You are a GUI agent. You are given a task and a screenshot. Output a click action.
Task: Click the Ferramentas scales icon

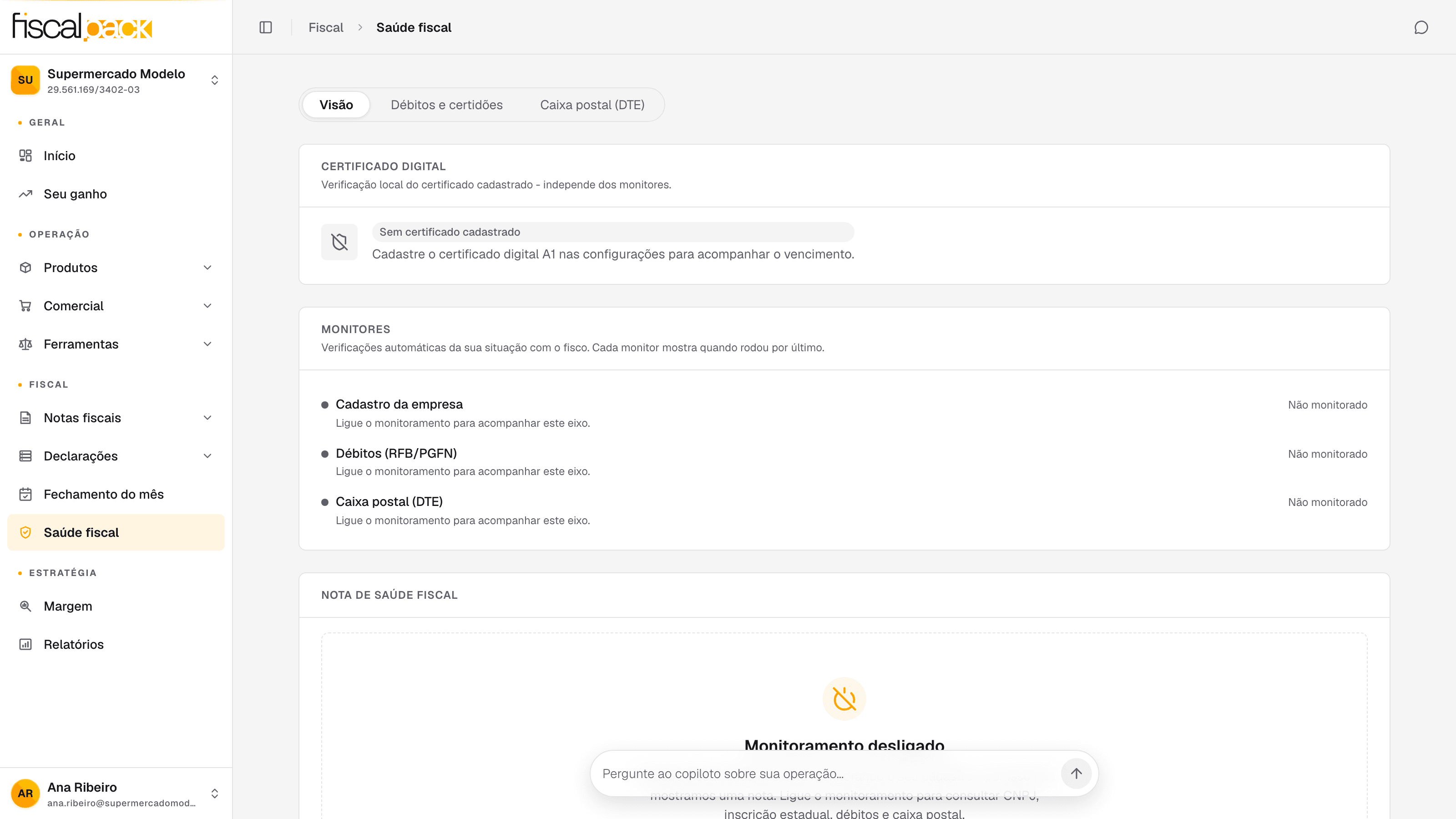point(25,344)
